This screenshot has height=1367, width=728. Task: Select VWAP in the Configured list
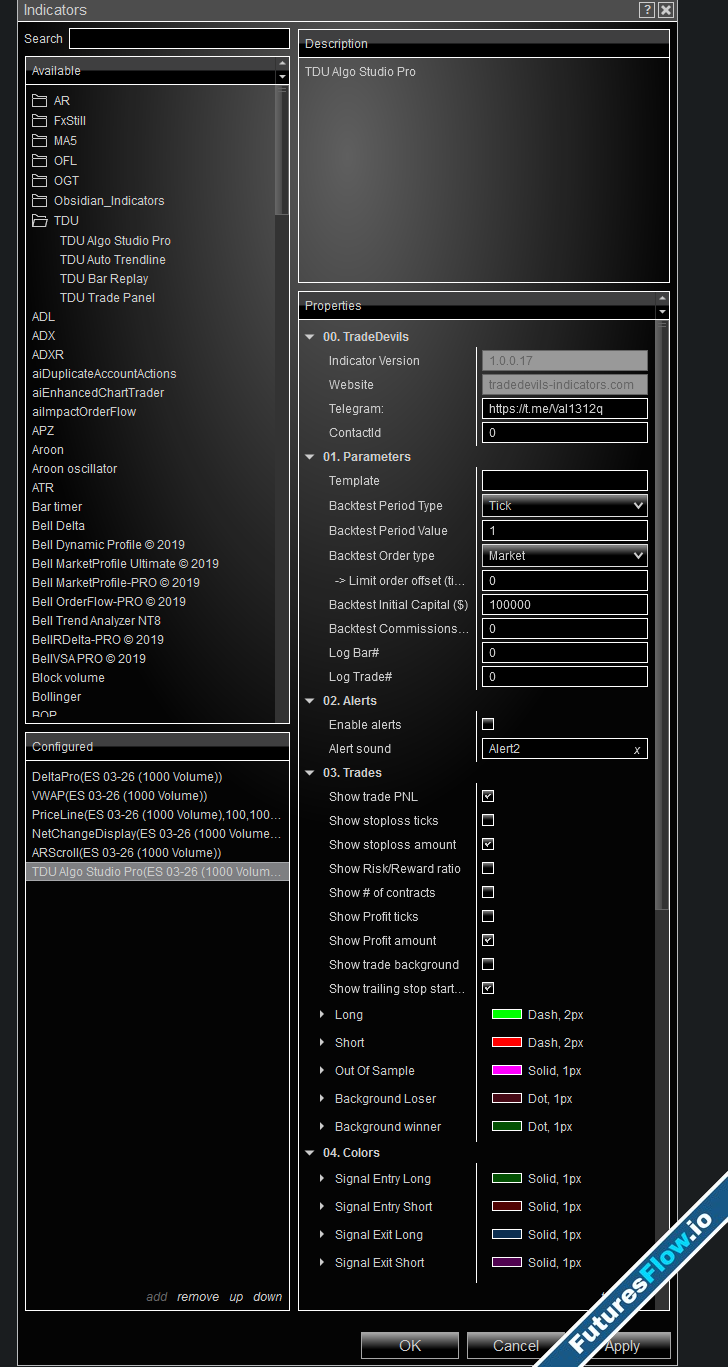[119, 796]
